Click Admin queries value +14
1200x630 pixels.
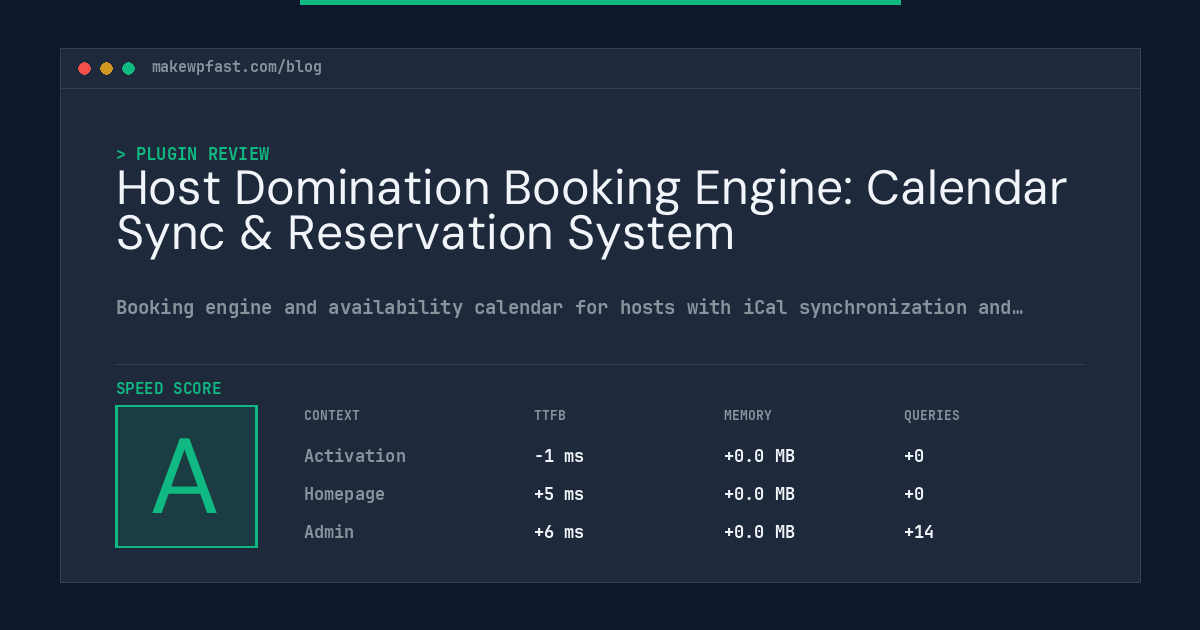click(x=919, y=532)
